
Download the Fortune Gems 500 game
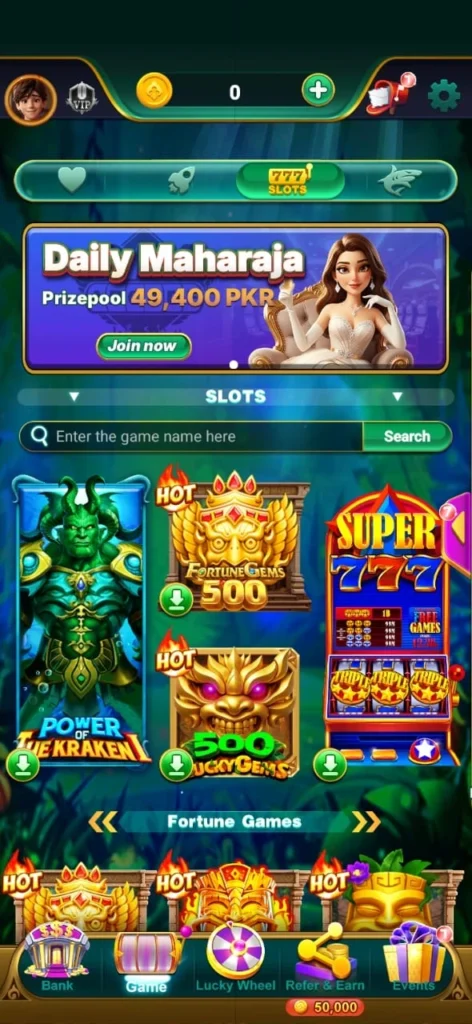[176, 600]
